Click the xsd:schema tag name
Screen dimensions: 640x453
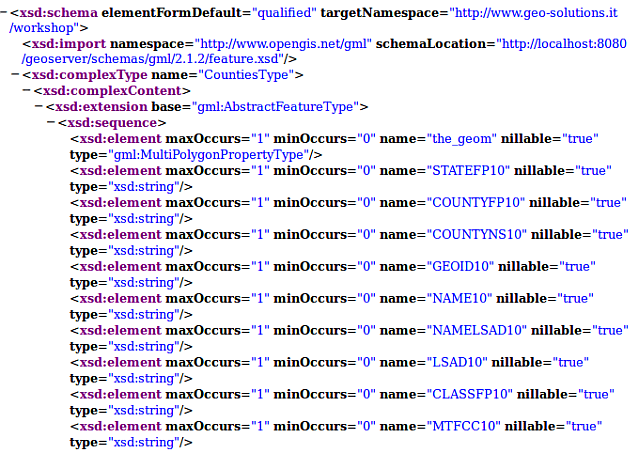pos(58,13)
